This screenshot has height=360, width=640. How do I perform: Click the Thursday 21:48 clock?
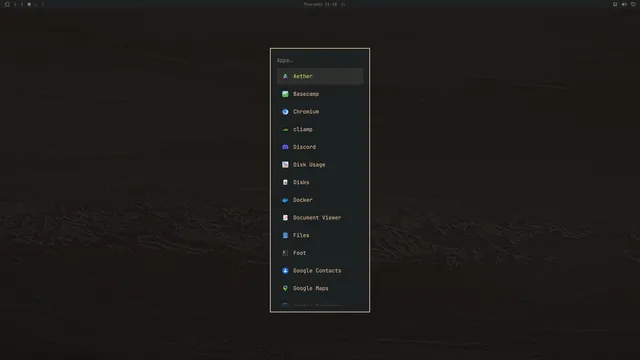click(x=320, y=4)
